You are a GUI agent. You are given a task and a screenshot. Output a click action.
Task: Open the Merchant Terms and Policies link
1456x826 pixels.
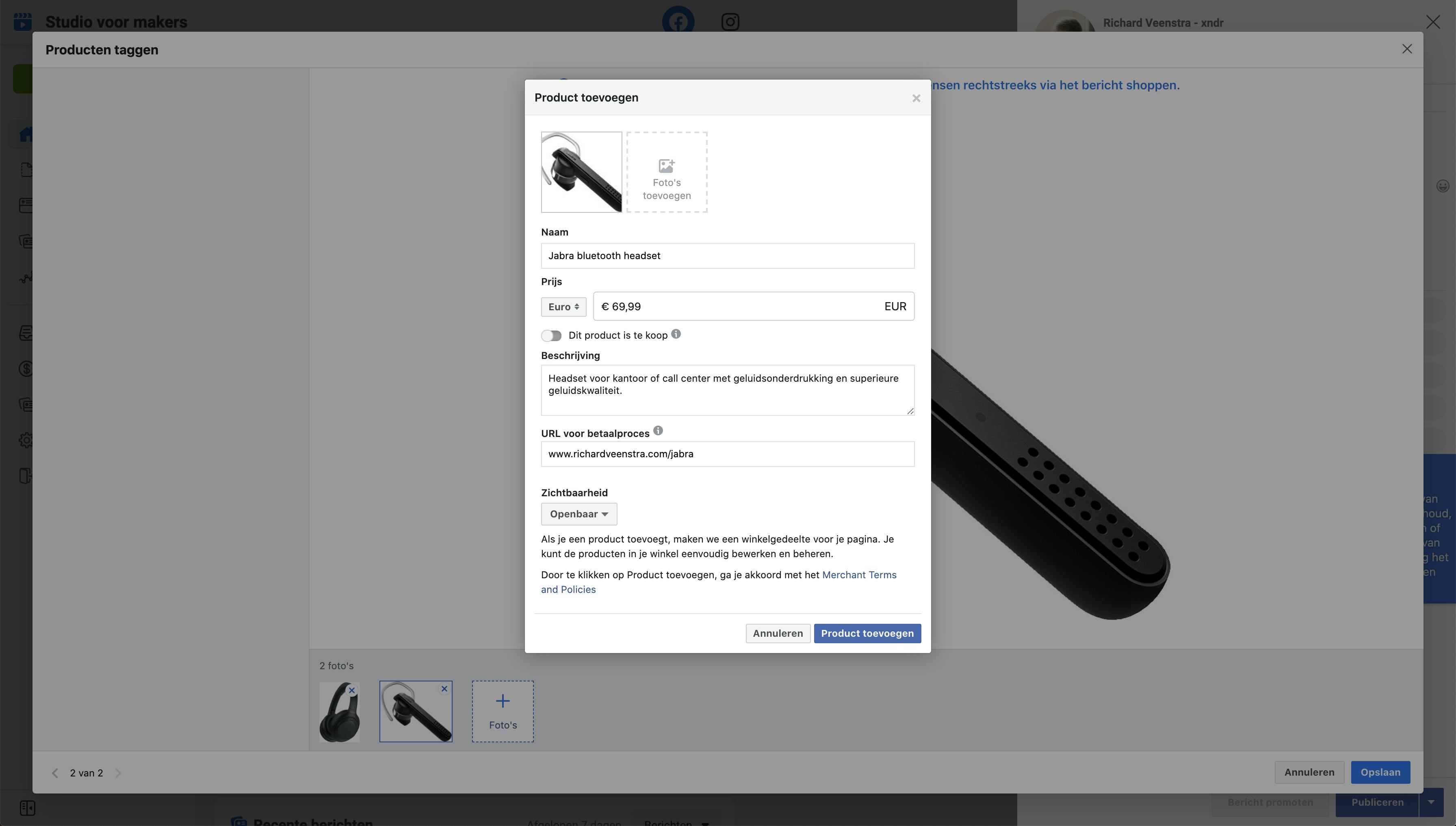pyautogui.click(x=858, y=575)
